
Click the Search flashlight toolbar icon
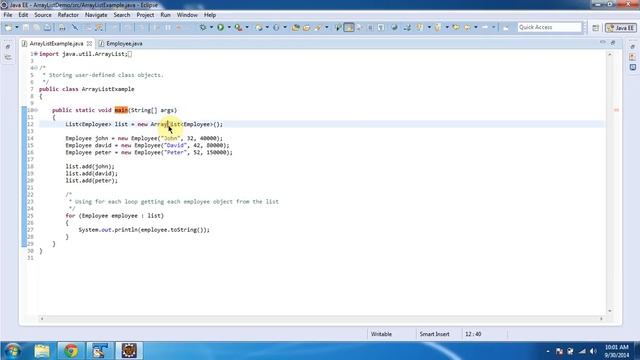318,27
